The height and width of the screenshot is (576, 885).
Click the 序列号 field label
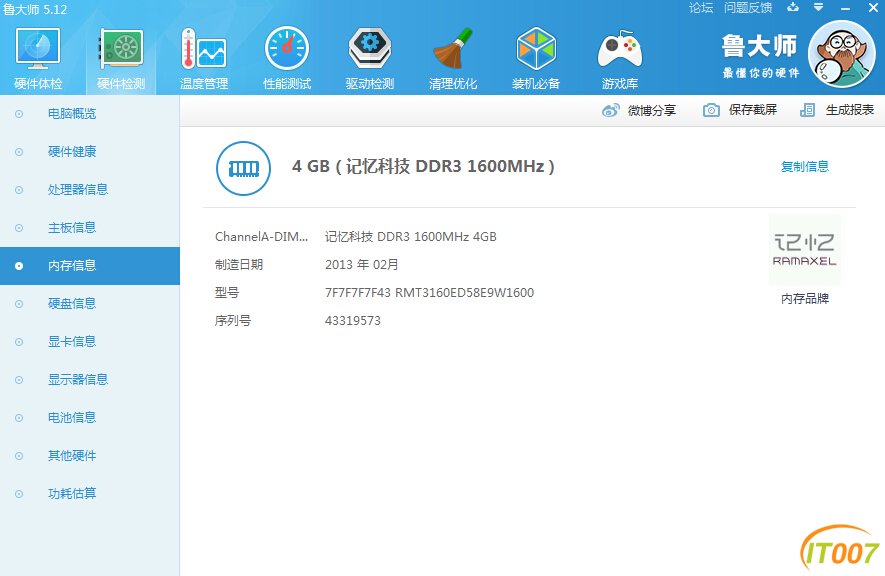coord(233,321)
